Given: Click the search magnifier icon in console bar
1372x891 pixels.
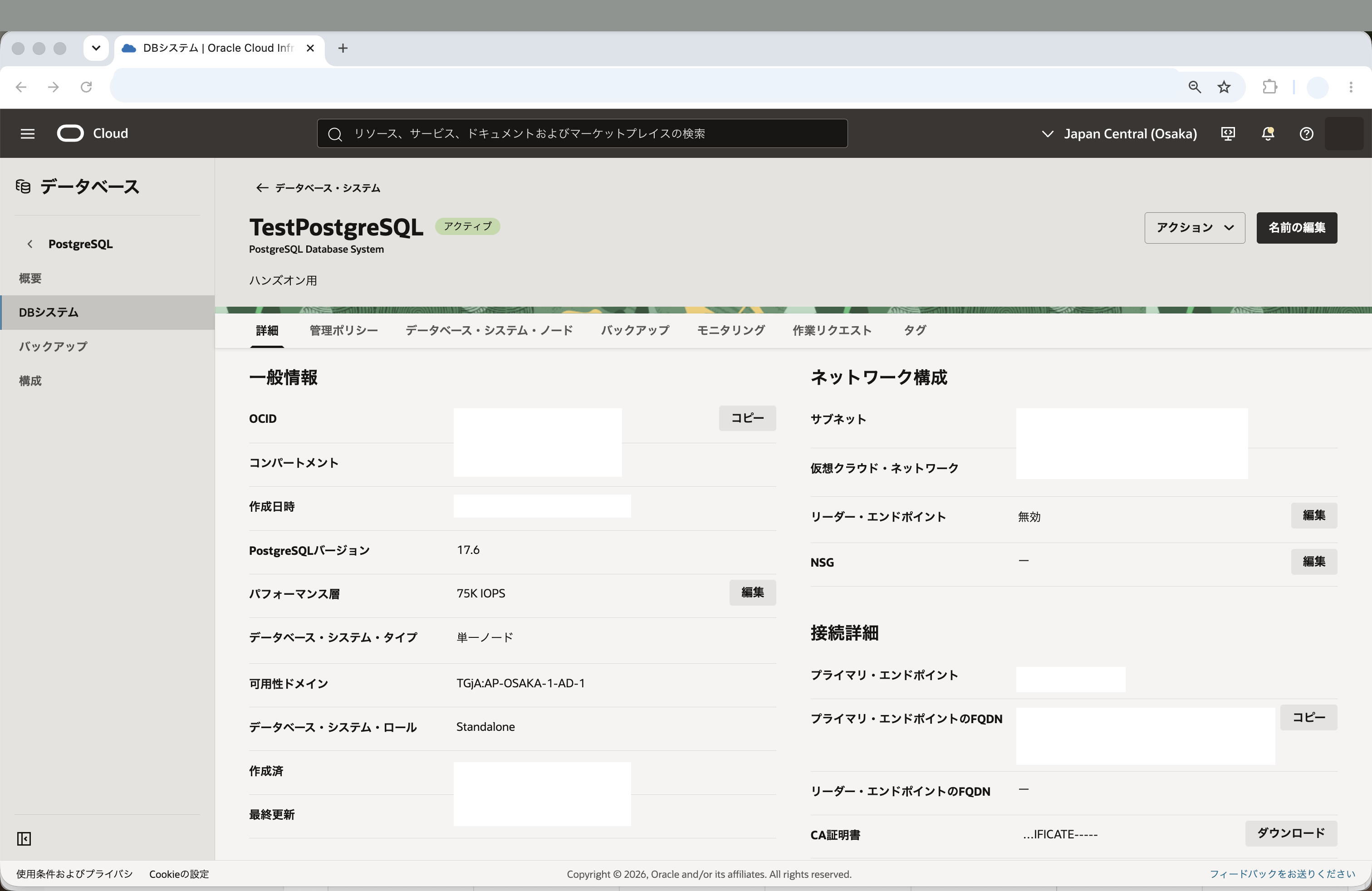Looking at the screenshot, I should tap(335, 134).
